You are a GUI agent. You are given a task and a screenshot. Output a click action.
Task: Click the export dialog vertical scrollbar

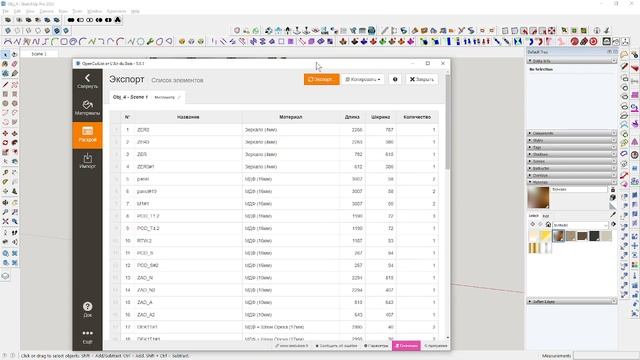point(448,122)
